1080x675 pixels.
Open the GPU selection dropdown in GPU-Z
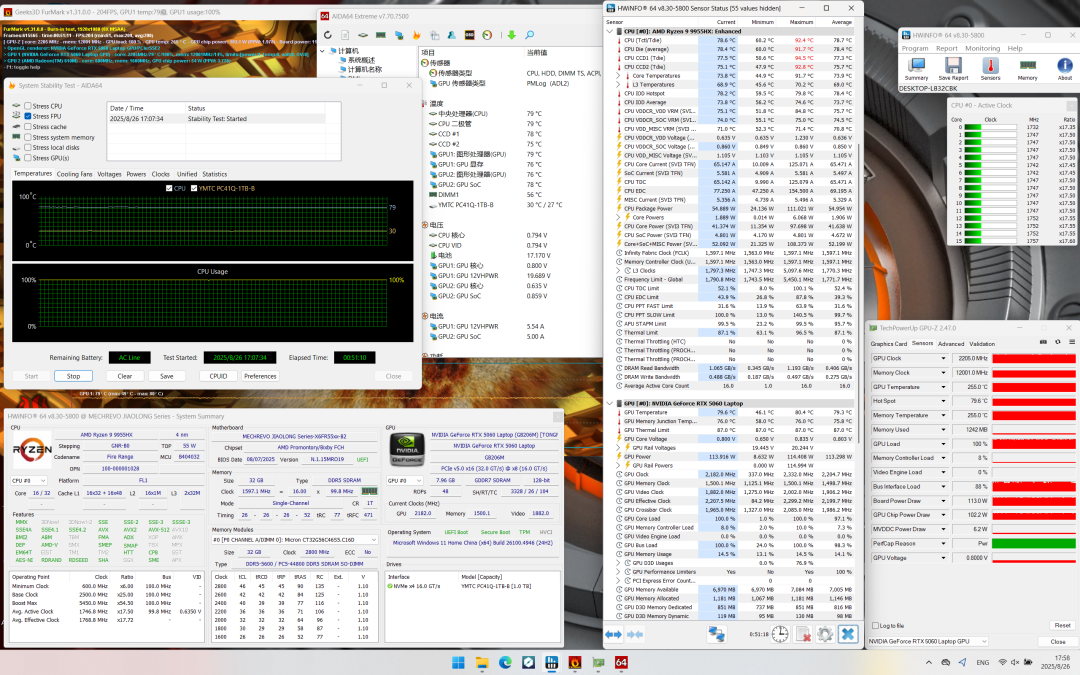[x=928, y=641]
